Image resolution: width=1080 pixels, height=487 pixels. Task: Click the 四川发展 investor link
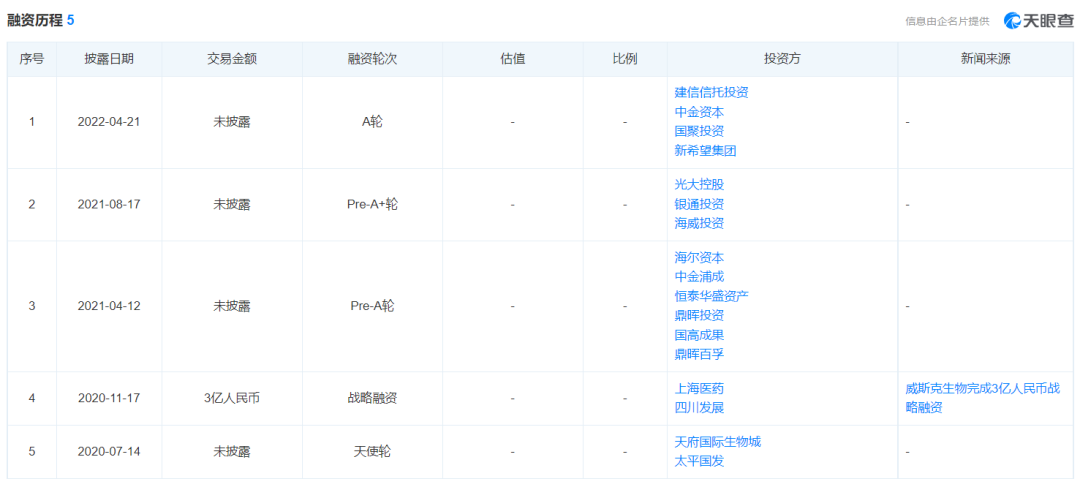pos(699,408)
